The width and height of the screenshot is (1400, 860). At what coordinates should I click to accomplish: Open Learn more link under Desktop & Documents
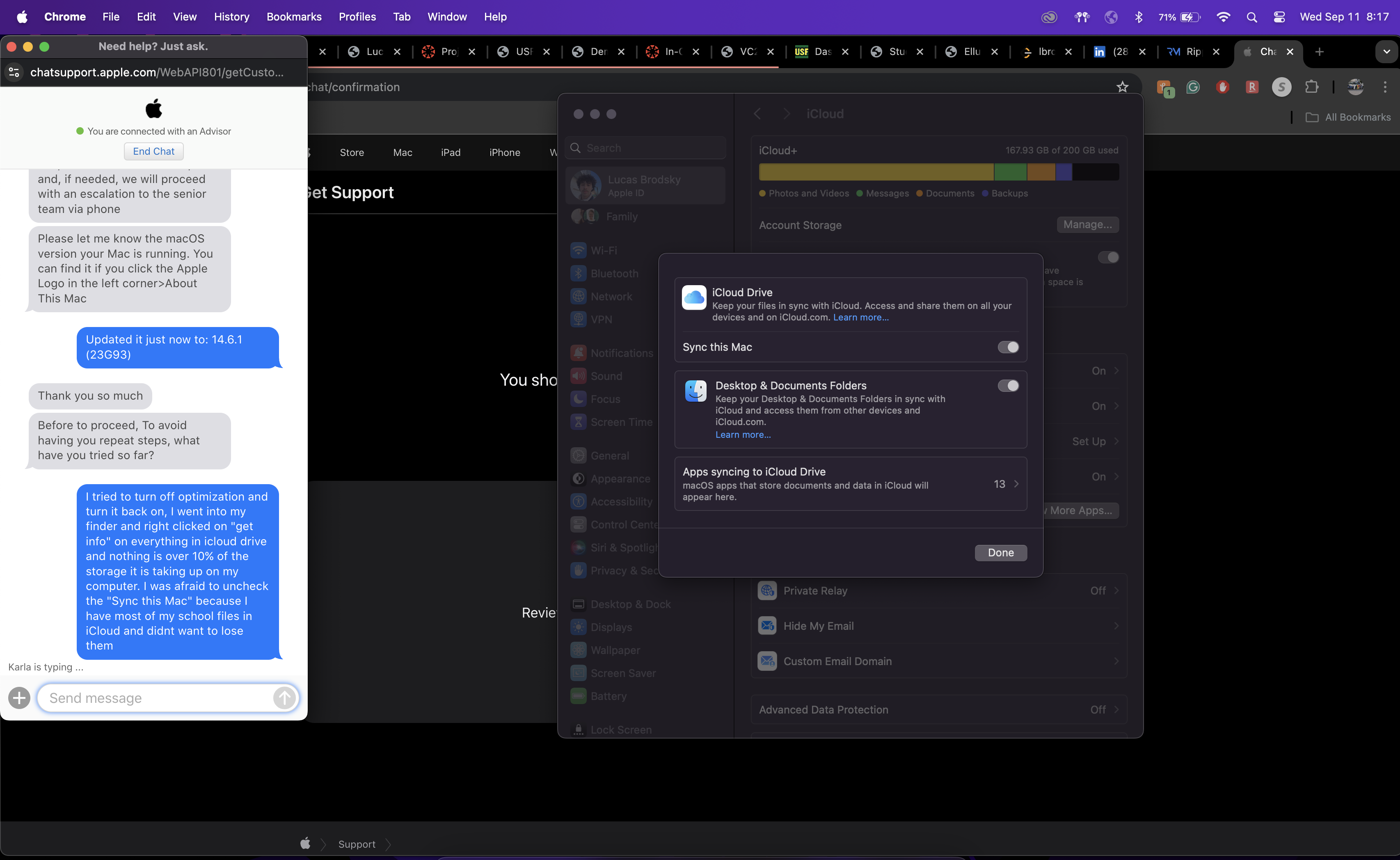coord(743,435)
